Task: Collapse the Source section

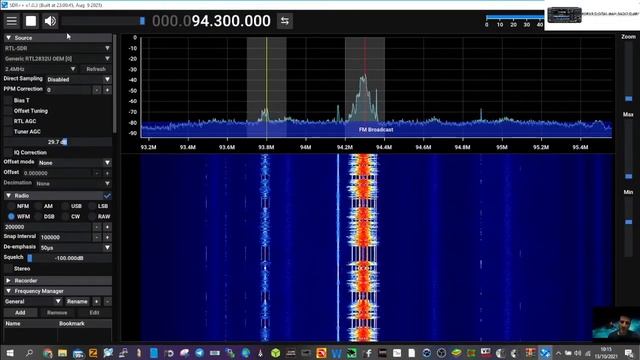Action: (57, 38)
